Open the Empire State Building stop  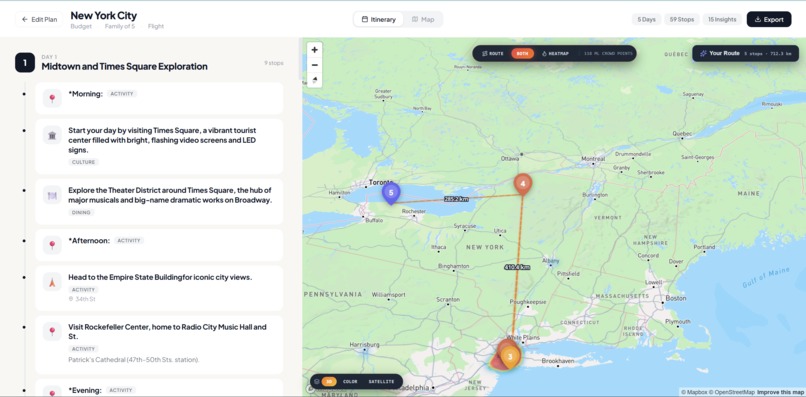(159, 288)
